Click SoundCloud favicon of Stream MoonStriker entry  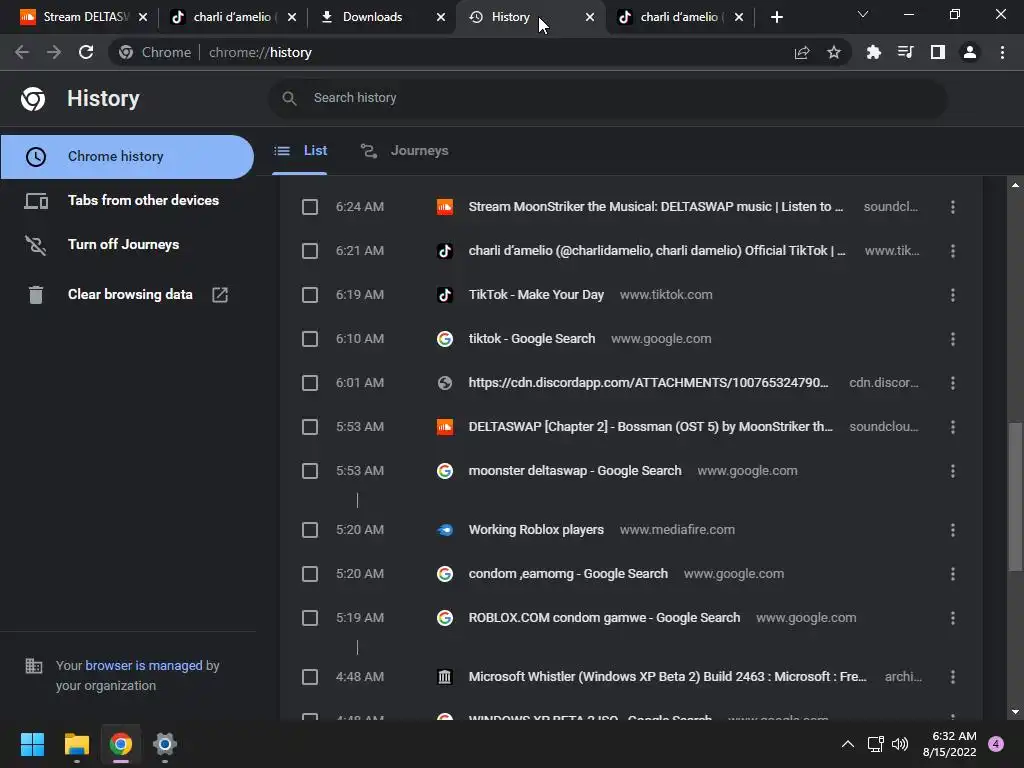(x=445, y=207)
